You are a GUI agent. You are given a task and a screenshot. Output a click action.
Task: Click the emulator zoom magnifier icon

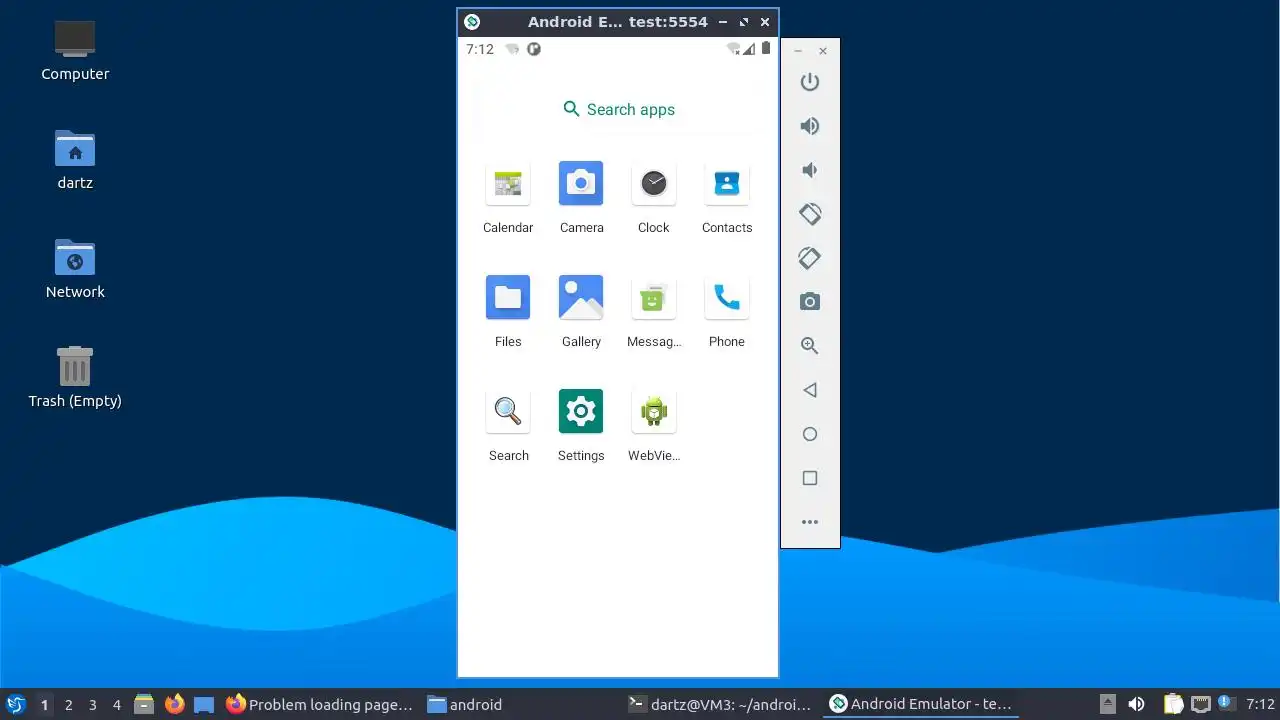point(810,346)
